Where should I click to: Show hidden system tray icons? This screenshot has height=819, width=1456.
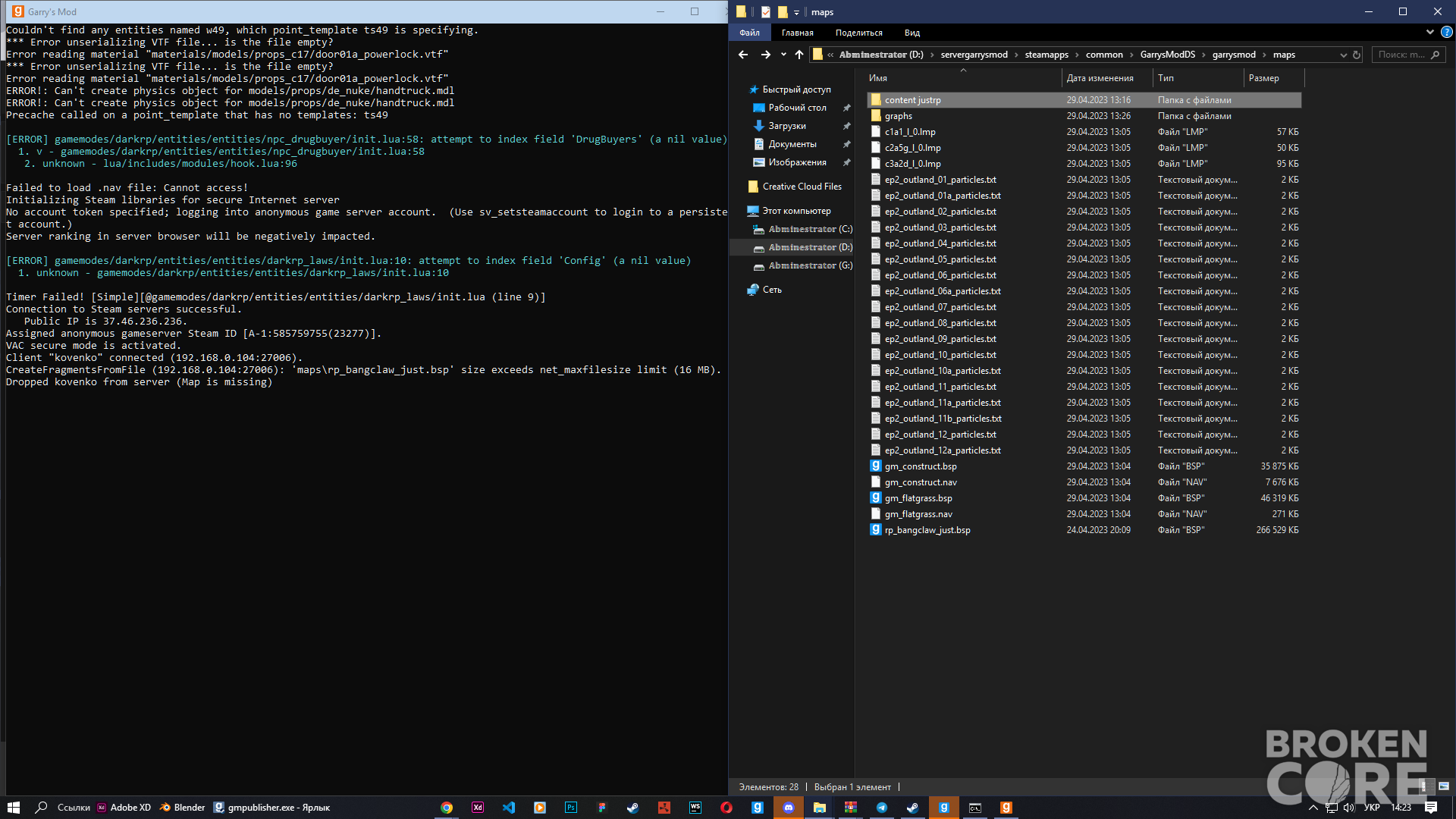pyautogui.click(x=1313, y=808)
